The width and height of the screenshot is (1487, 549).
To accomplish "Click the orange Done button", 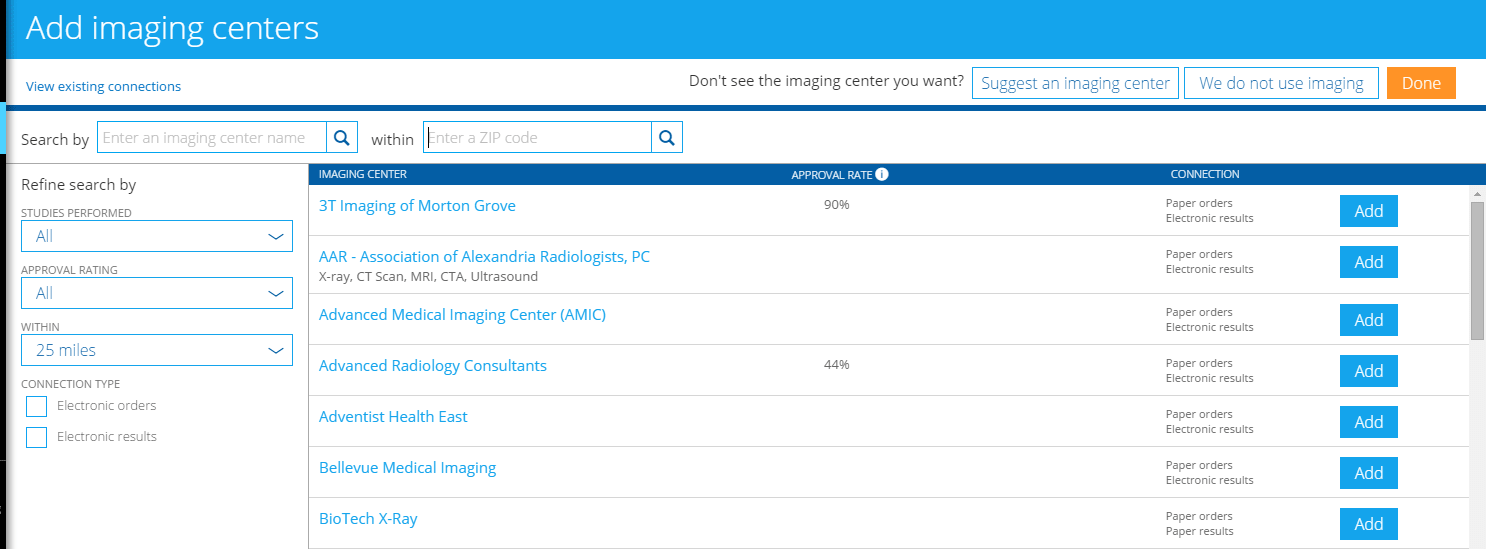I will [x=1420, y=83].
